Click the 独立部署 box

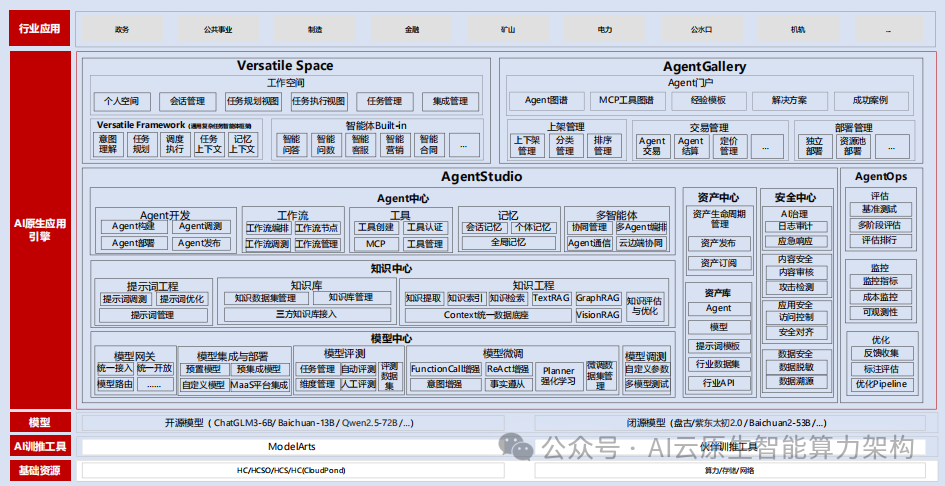[x=815, y=146]
